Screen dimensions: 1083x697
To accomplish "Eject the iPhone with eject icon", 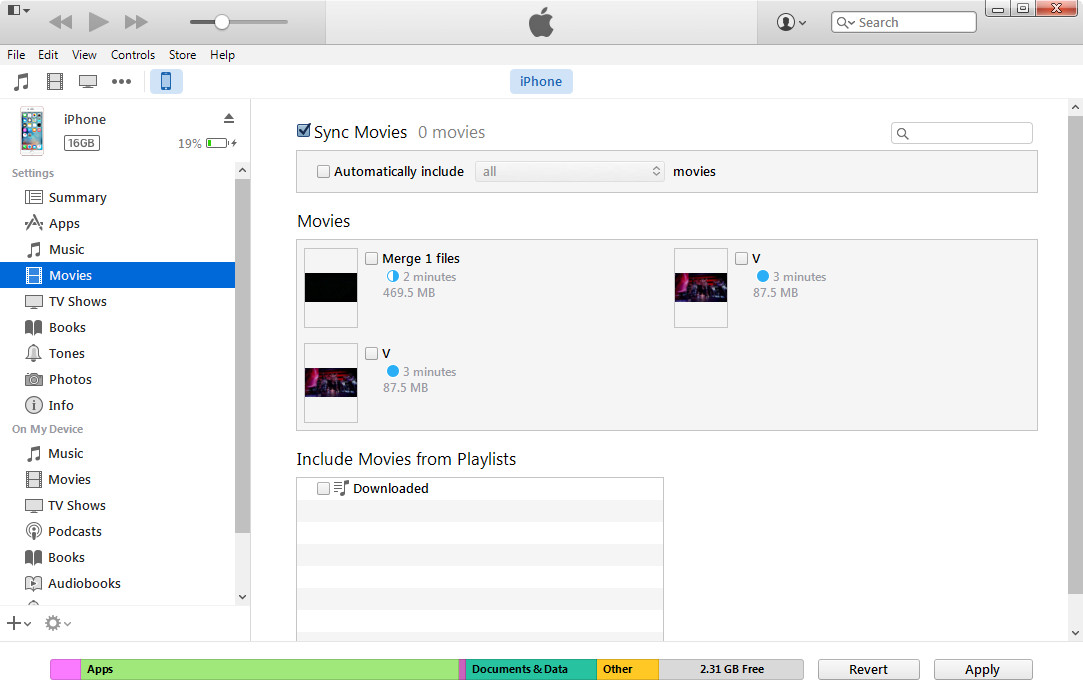I will point(229,119).
